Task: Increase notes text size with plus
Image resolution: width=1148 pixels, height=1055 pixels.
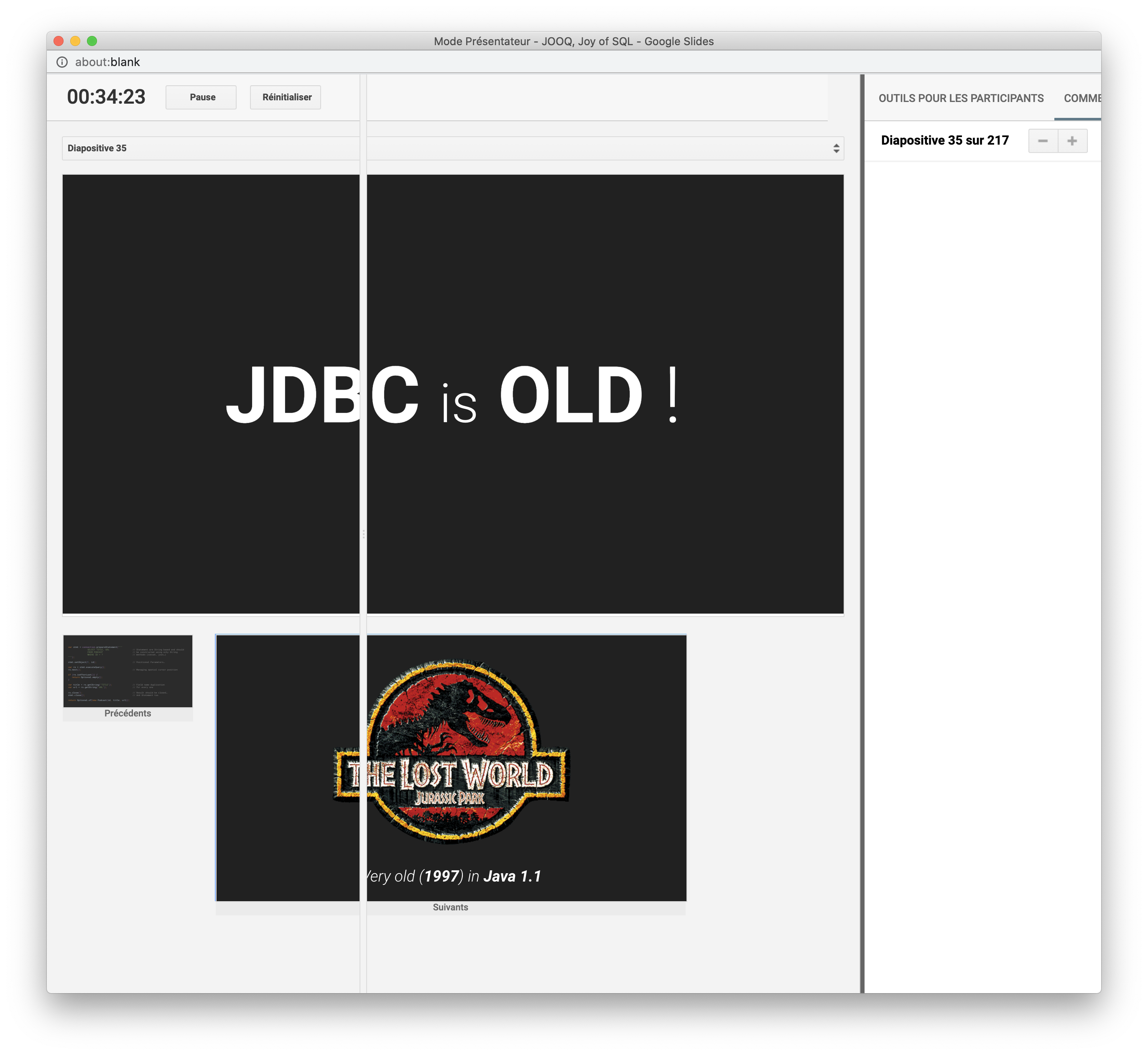Action: (x=1072, y=141)
